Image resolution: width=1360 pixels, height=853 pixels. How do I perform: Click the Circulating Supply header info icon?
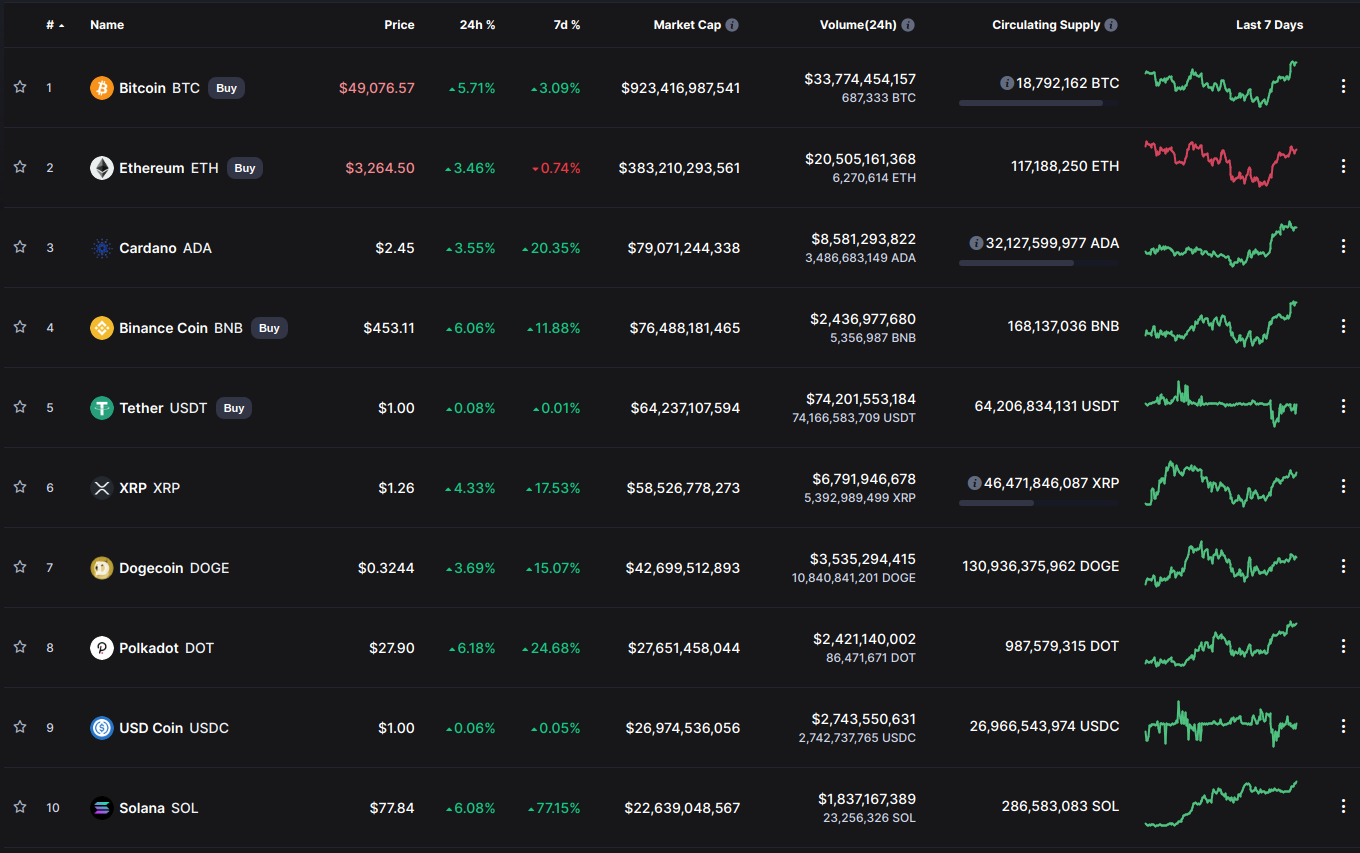click(1111, 25)
